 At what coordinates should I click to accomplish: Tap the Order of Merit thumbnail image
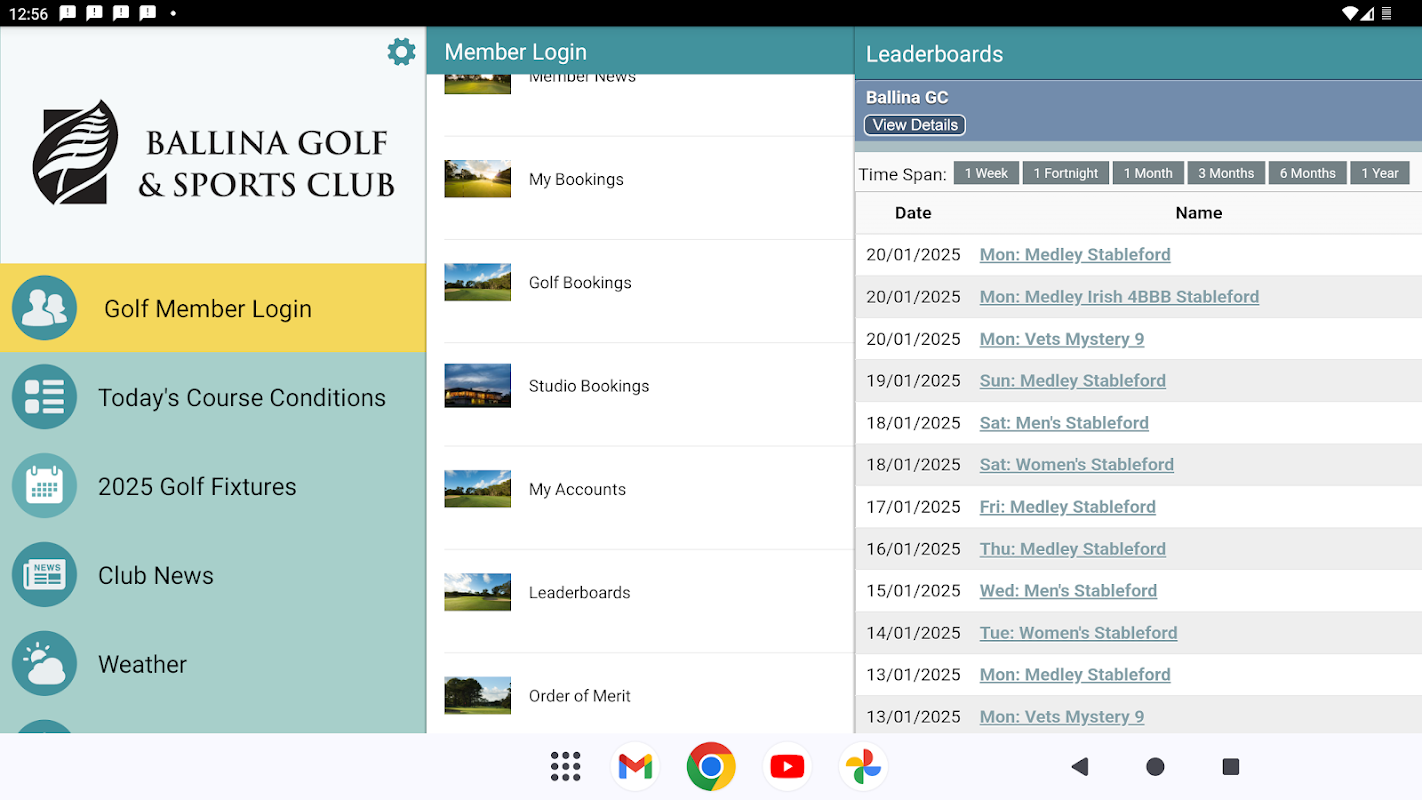pyautogui.click(x=477, y=695)
